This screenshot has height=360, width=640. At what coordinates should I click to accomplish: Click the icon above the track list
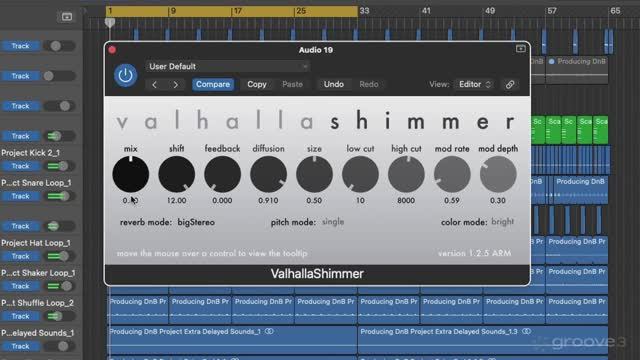click(67, 17)
